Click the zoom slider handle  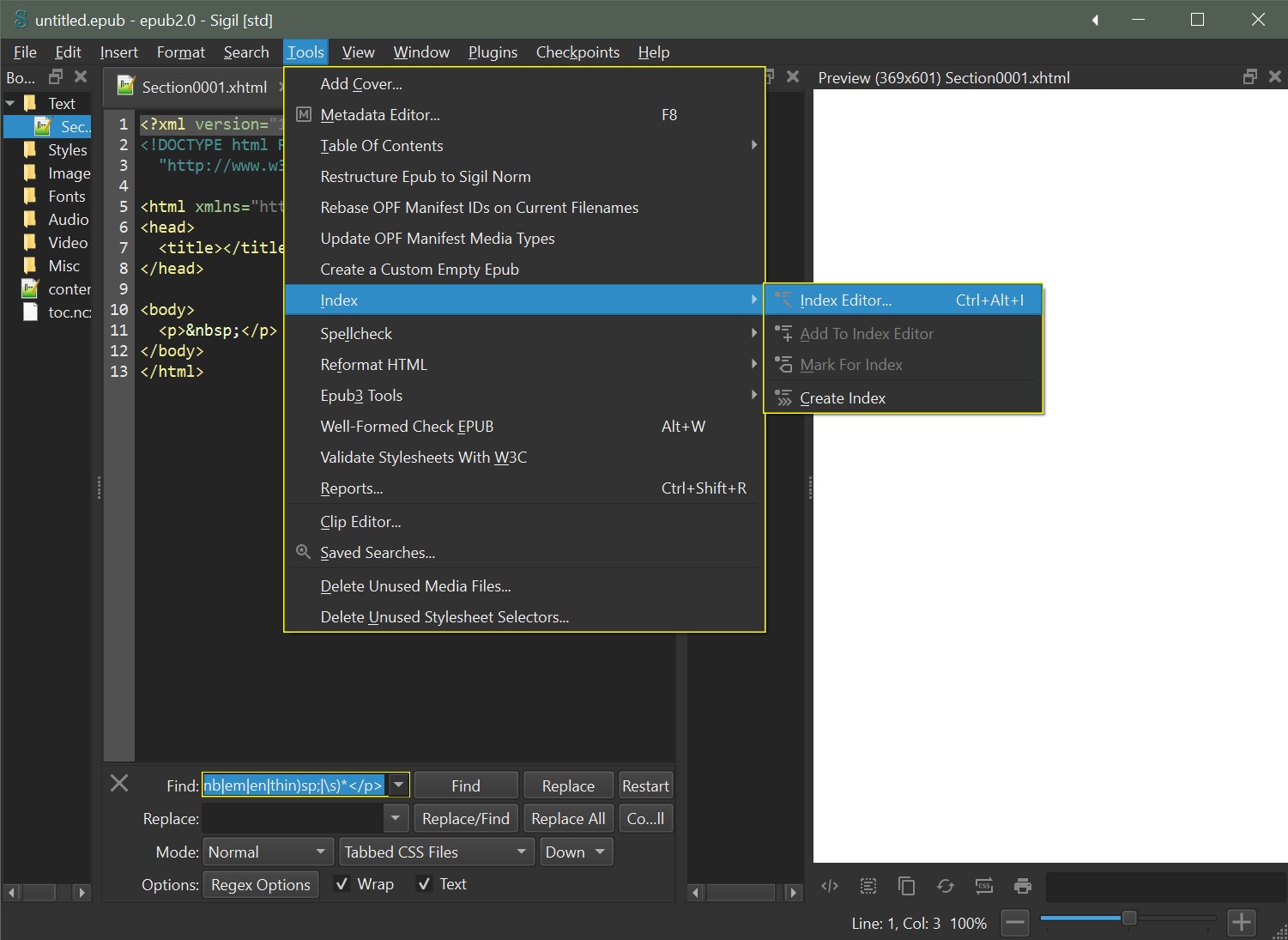pos(1129,919)
